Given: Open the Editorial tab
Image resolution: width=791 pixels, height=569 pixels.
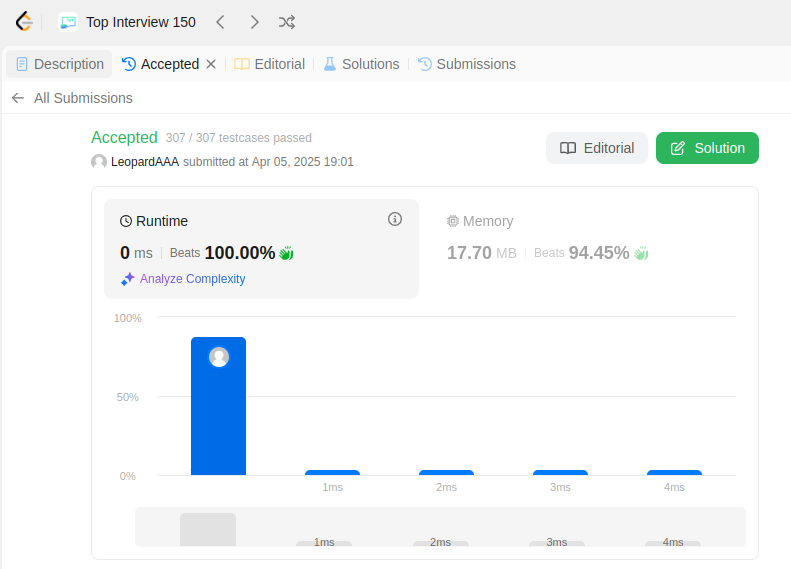Looking at the screenshot, I should click(269, 64).
